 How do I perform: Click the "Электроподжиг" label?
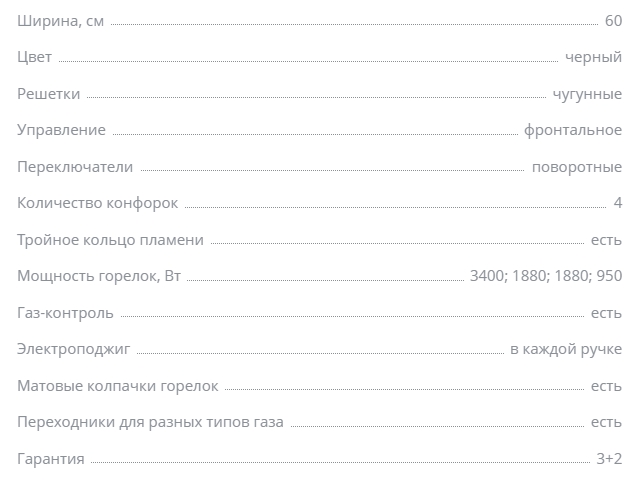point(74,349)
